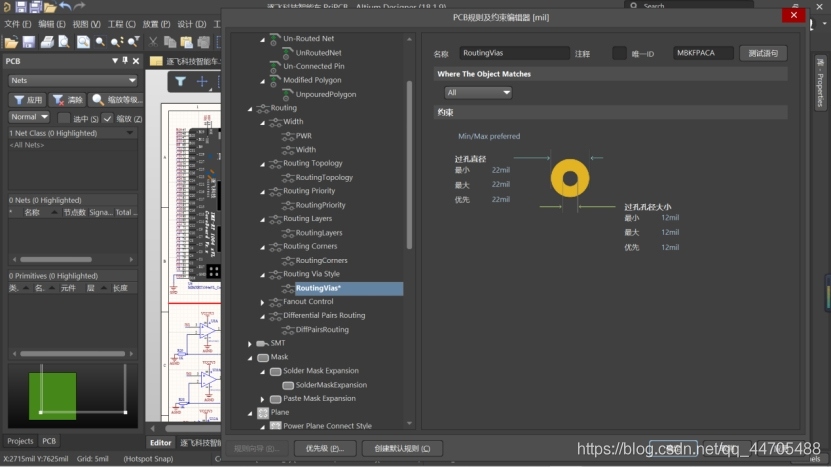Viewport: 831px width, 468px height.
Task: Open the 编辑 (E) menu
Action: coord(51,24)
